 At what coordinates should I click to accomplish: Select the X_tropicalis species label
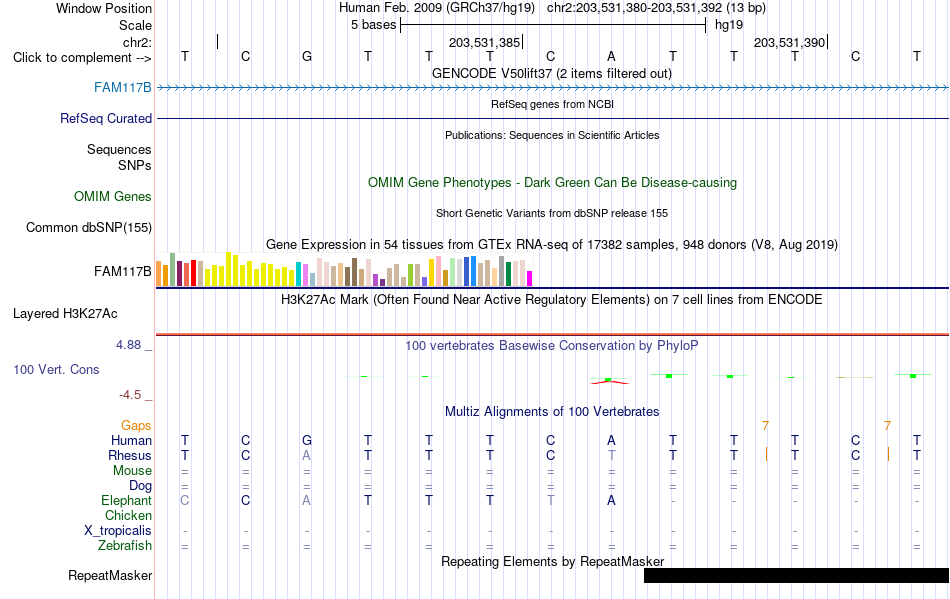click(118, 531)
